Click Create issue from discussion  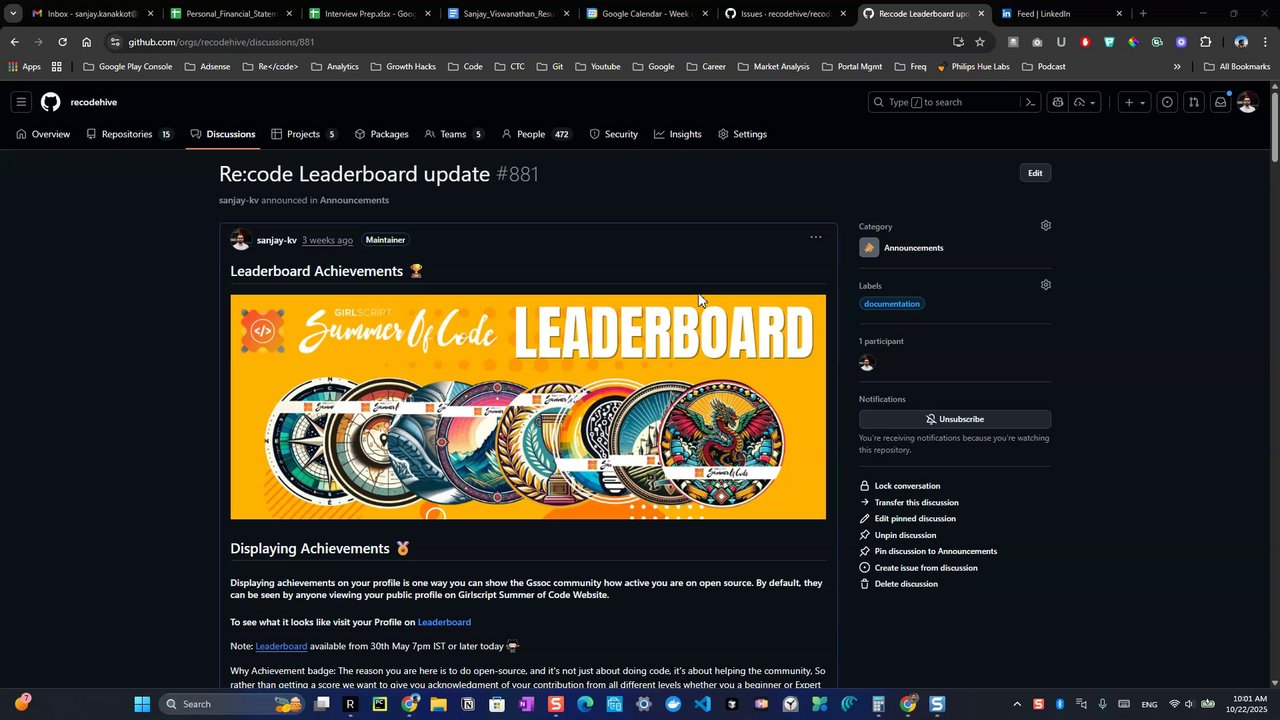919,568
